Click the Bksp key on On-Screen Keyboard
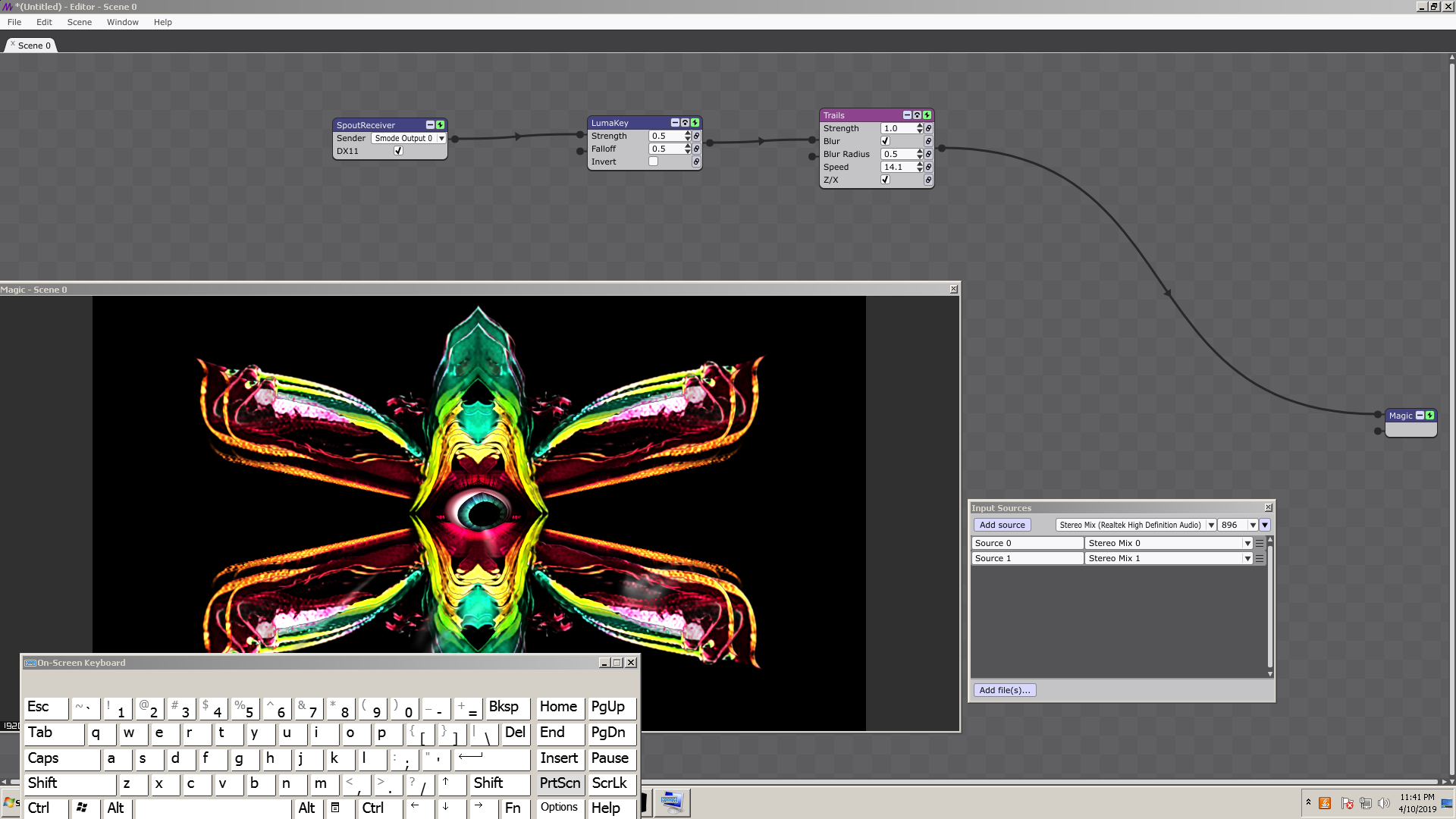The width and height of the screenshot is (1456, 819). pos(507,708)
